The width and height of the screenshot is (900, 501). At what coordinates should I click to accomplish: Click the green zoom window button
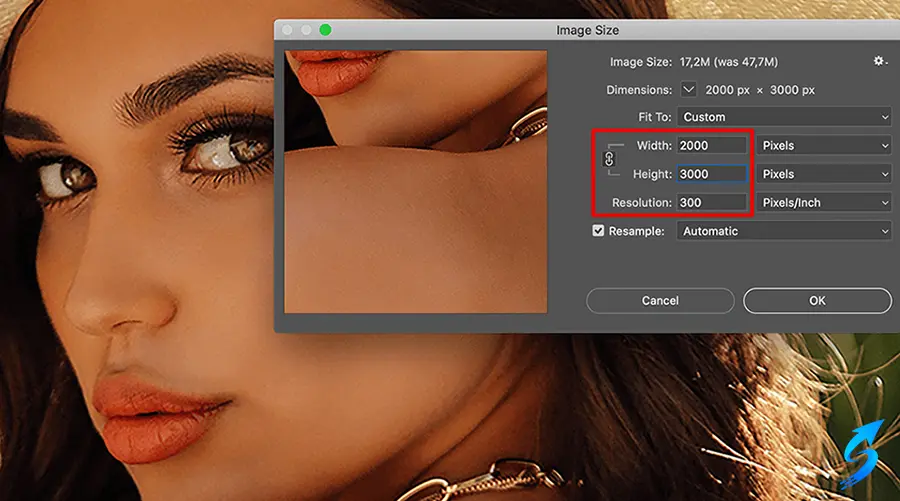coord(325,30)
